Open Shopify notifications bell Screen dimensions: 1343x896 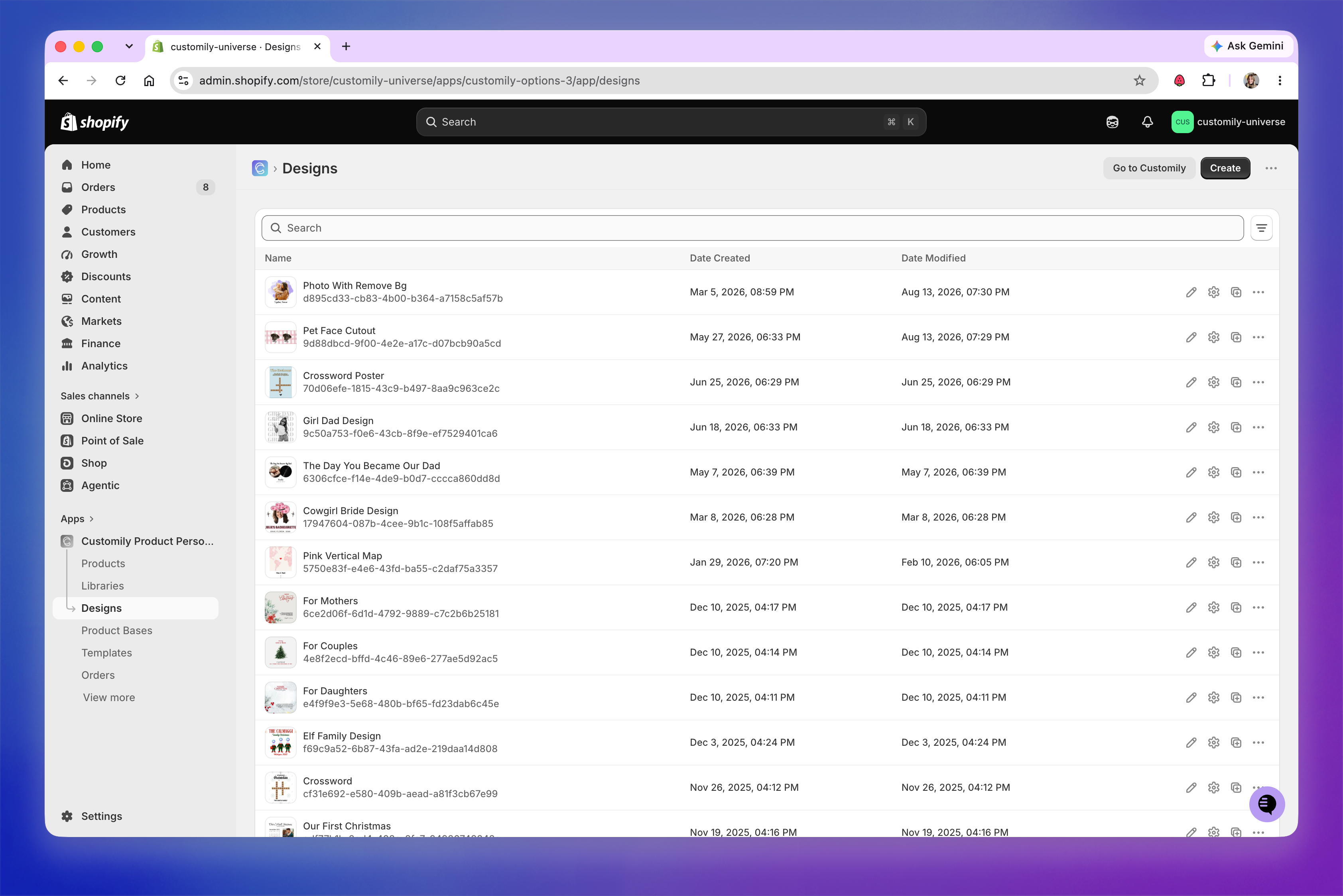click(x=1147, y=122)
